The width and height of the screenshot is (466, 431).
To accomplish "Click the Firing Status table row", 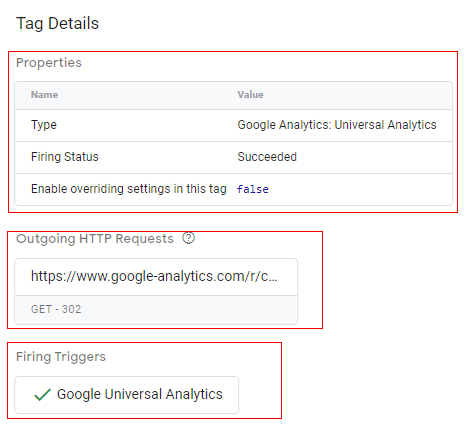I will 234,157.
